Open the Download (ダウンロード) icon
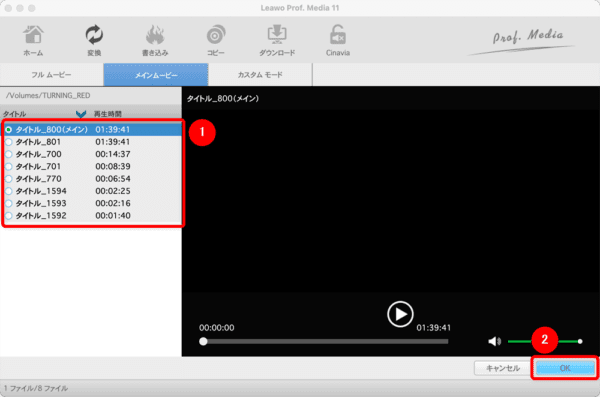 click(x=277, y=40)
